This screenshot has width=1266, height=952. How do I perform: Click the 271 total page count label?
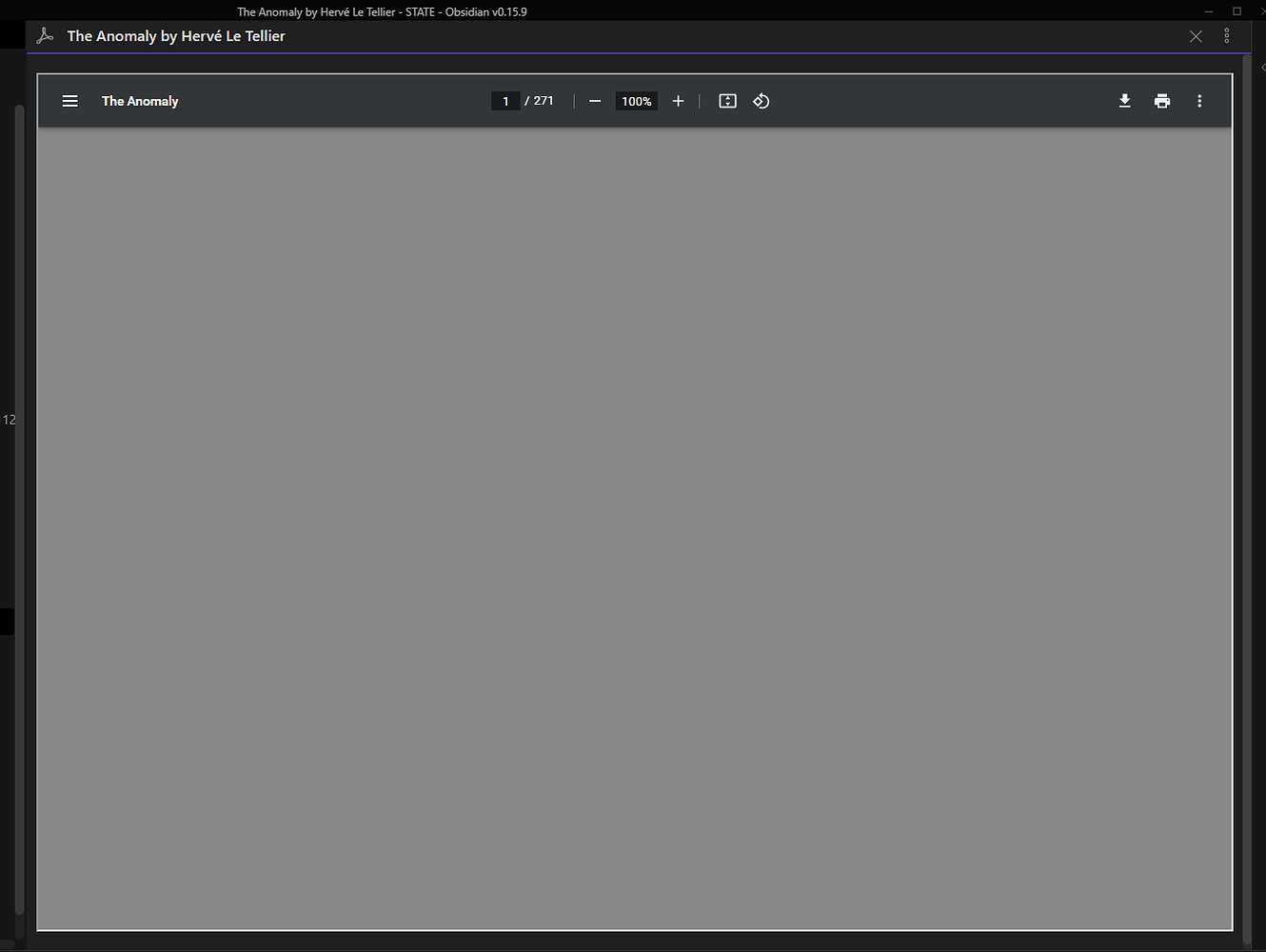(x=543, y=100)
